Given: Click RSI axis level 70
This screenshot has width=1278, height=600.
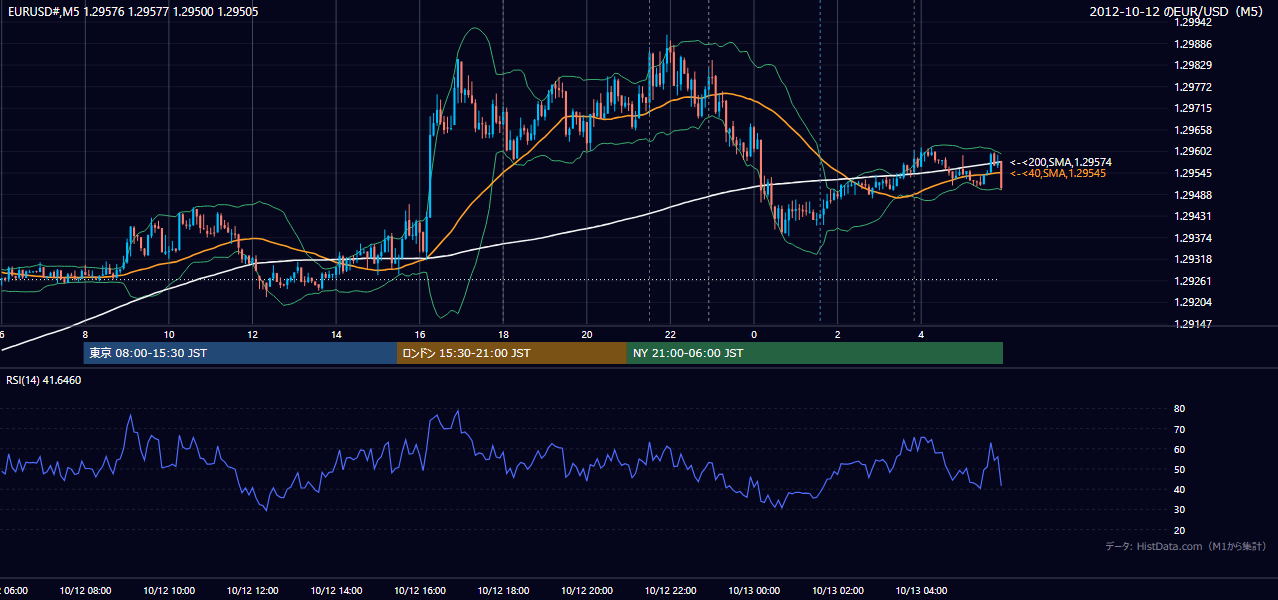Looking at the screenshot, I should click(x=1179, y=429).
